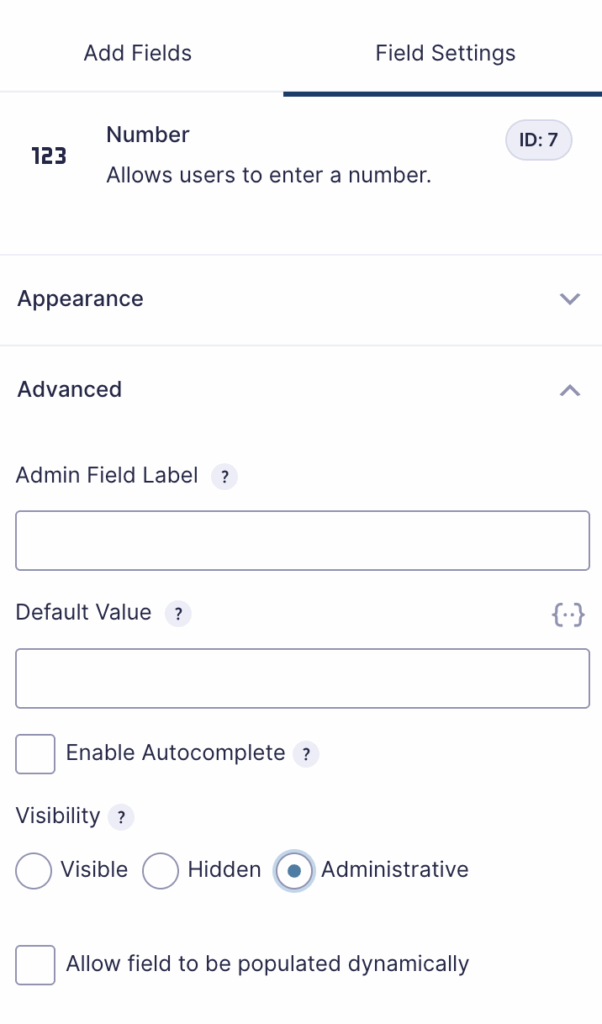View the Enable Autocomplete help tooltip
602x1024 pixels.
306,755
